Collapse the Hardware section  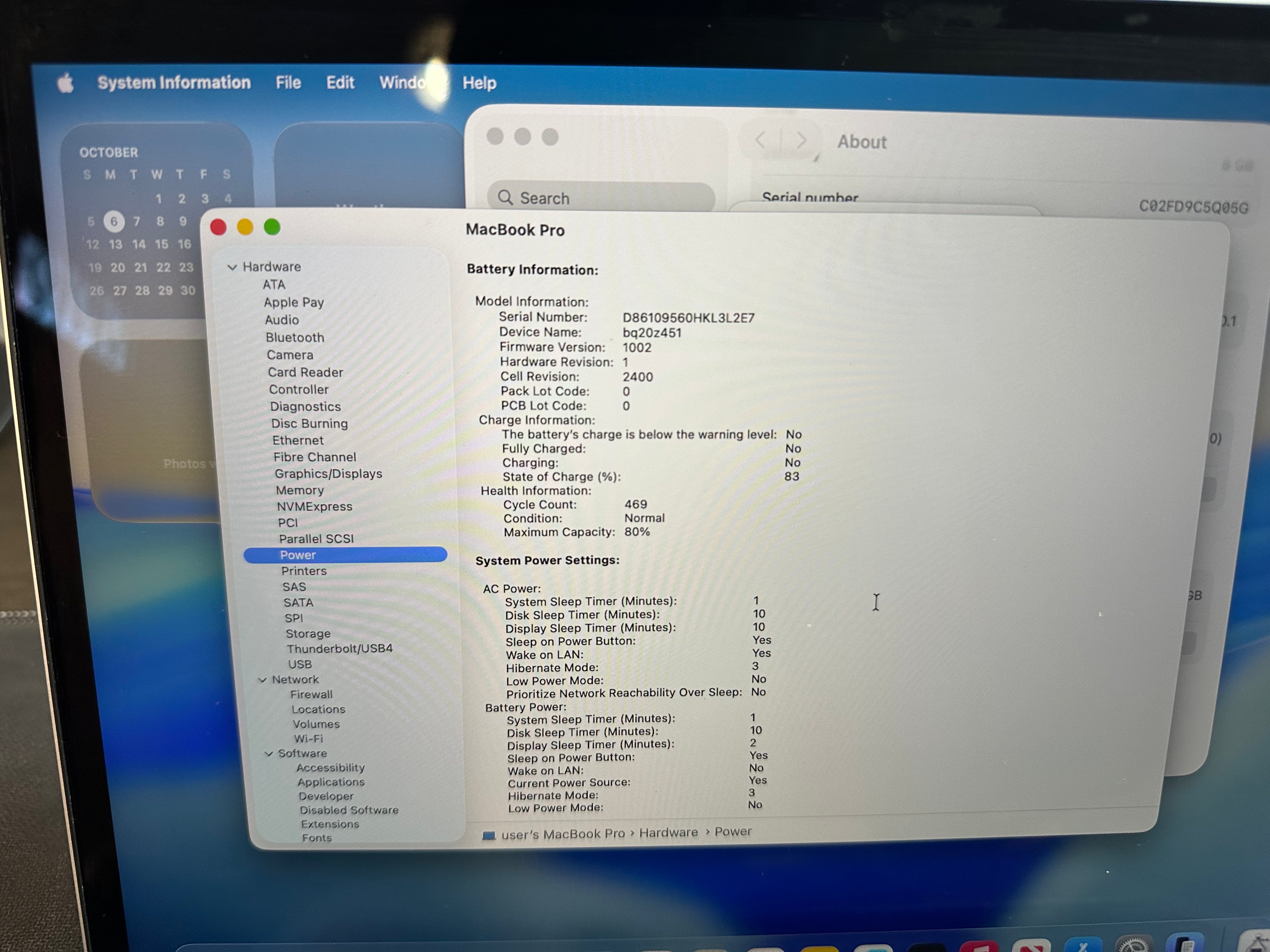(232, 267)
